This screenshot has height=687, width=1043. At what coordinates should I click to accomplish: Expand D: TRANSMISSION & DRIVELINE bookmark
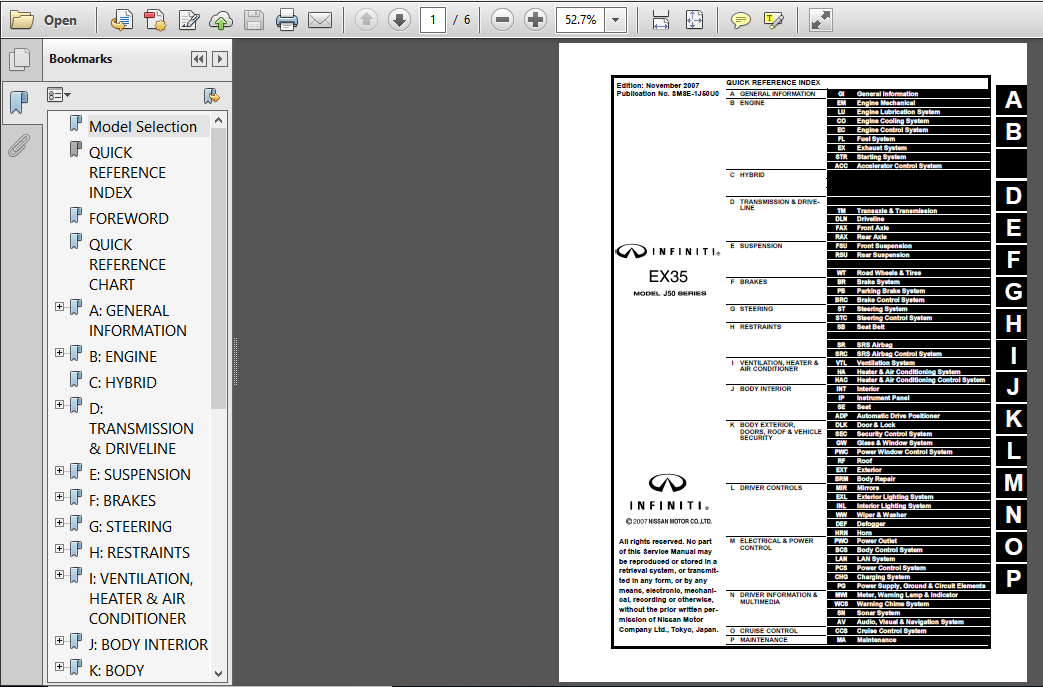point(59,404)
